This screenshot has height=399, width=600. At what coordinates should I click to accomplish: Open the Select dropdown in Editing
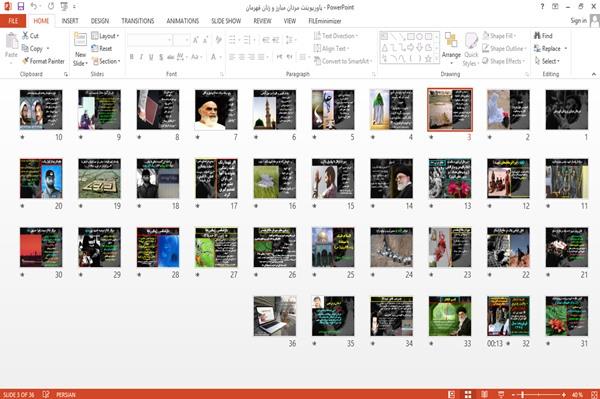point(547,61)
